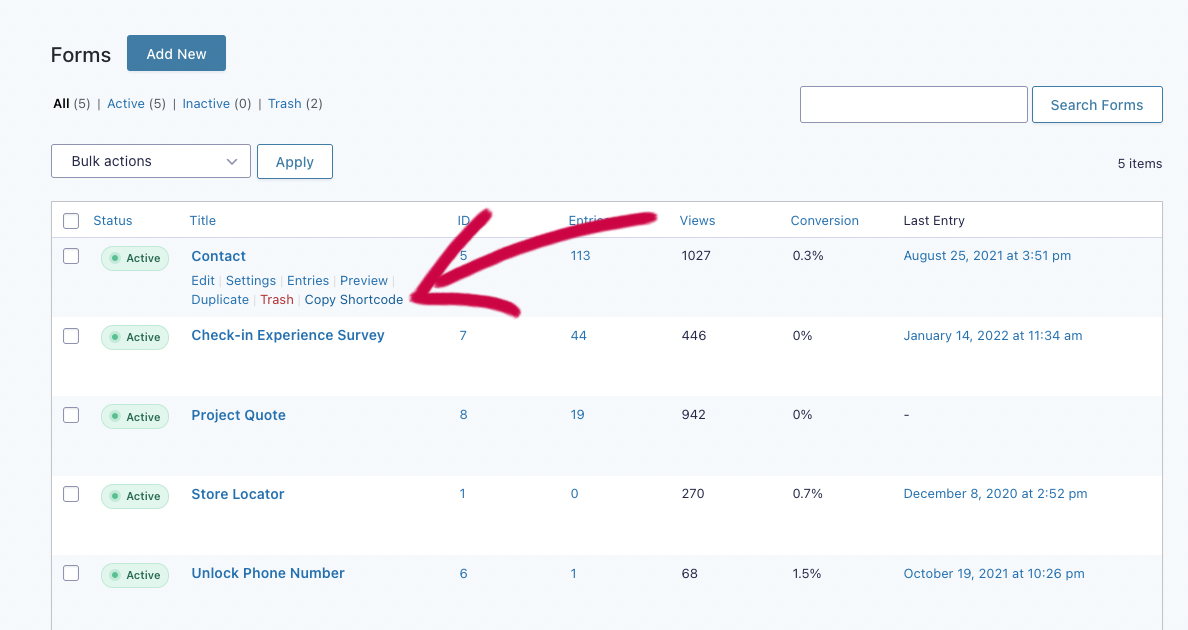The width and height of the screenshot is (1188, 630).
Task: View Entries link under Contact form
Action: (308, 280)
